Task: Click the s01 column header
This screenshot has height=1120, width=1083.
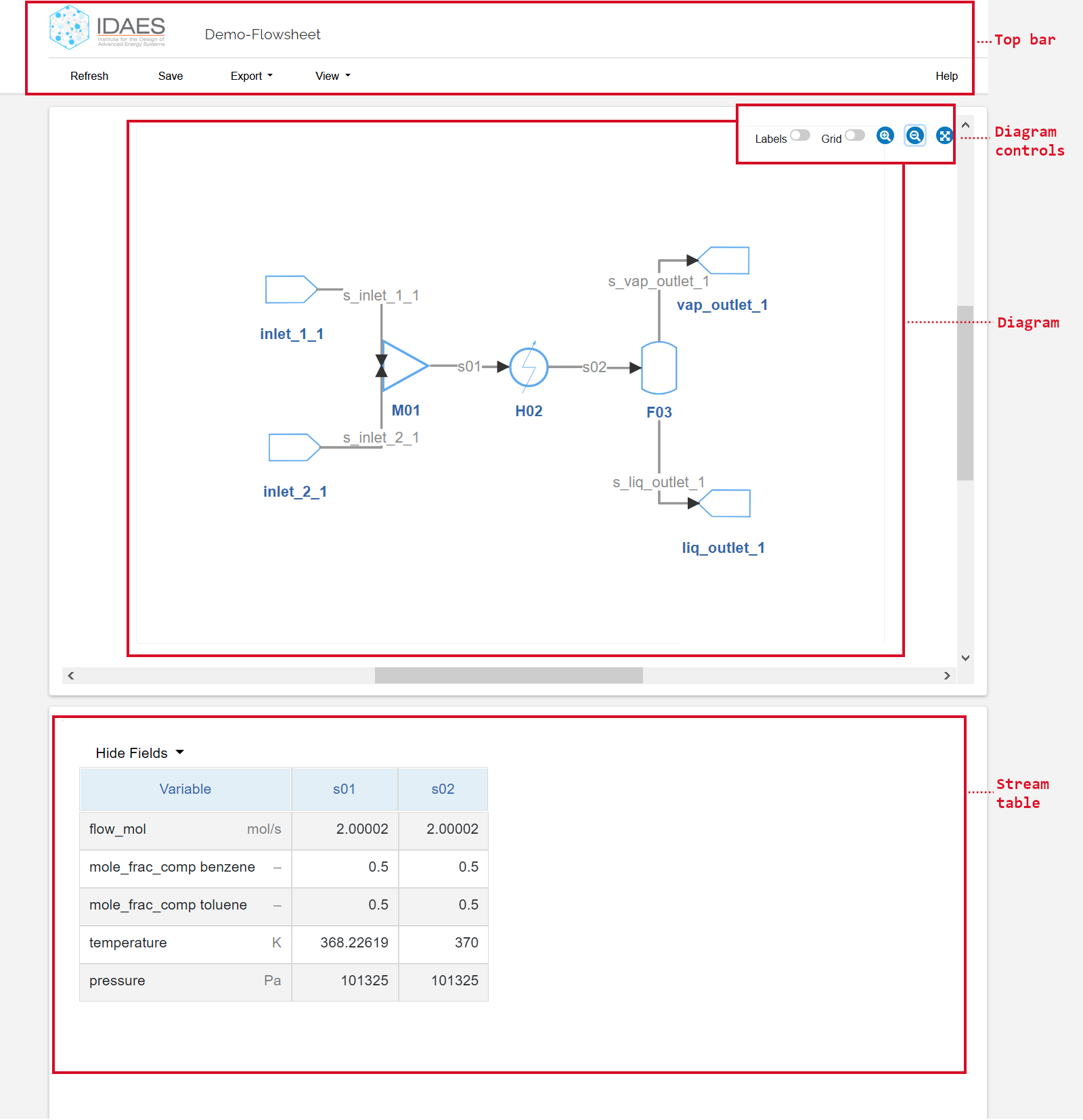Action: [345, 789]
